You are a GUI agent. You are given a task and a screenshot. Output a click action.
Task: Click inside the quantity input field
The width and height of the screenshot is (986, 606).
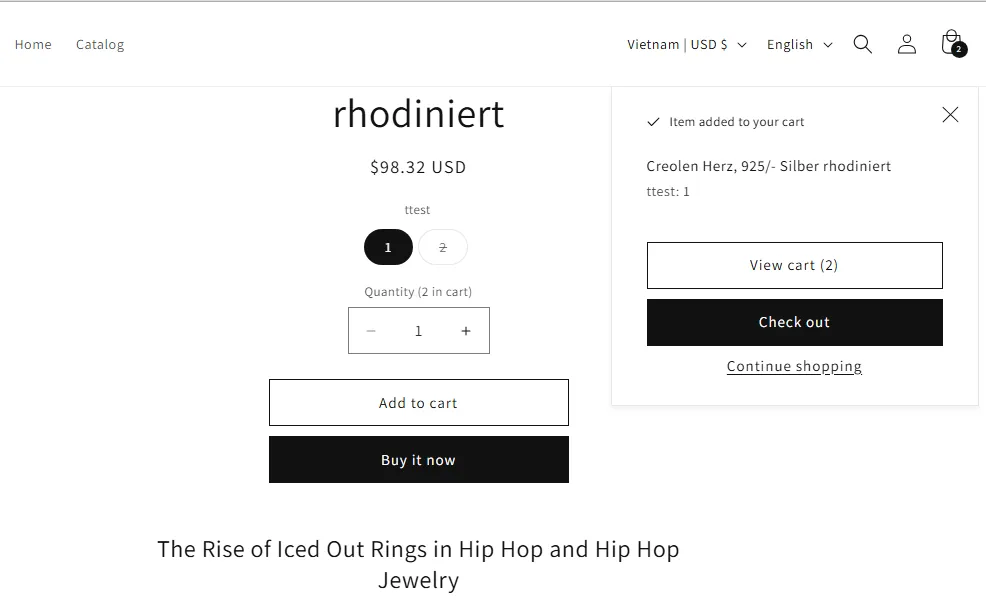(x=418, y=330)
